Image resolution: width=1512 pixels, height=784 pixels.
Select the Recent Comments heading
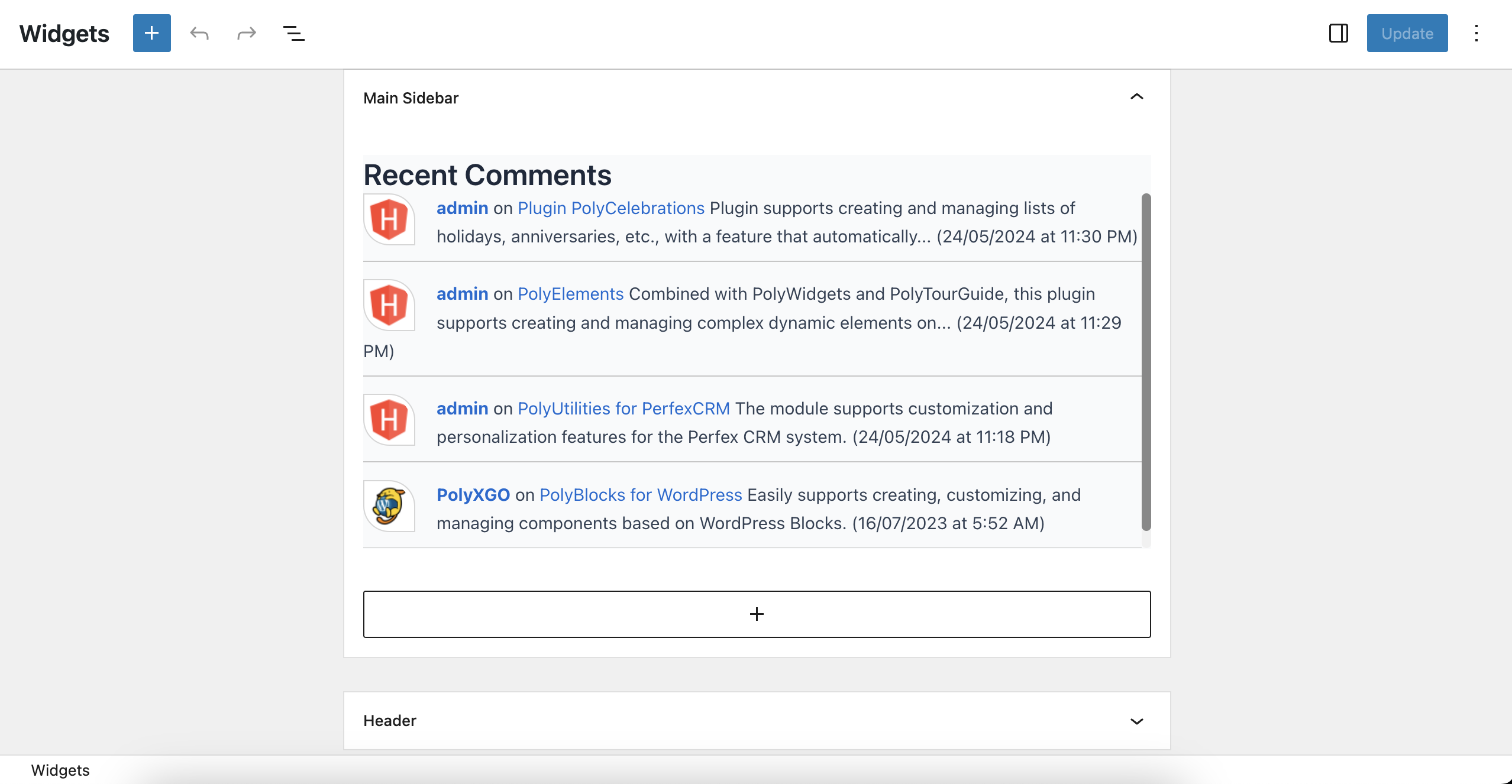[487, 175]
